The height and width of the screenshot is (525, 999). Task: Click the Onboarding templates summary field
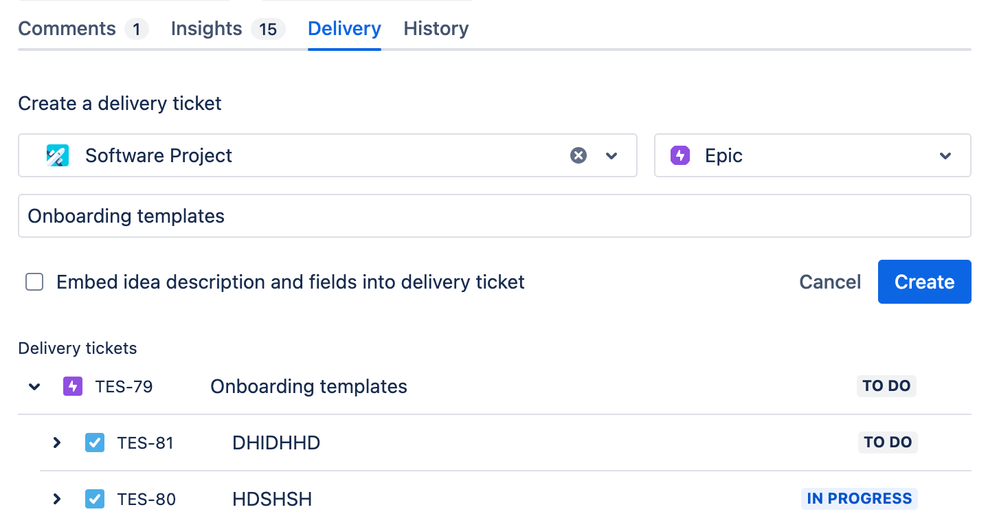tap(494, 216)
